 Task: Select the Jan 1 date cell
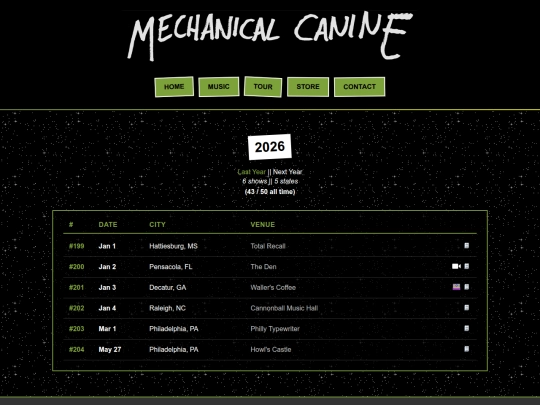point(107,246)
